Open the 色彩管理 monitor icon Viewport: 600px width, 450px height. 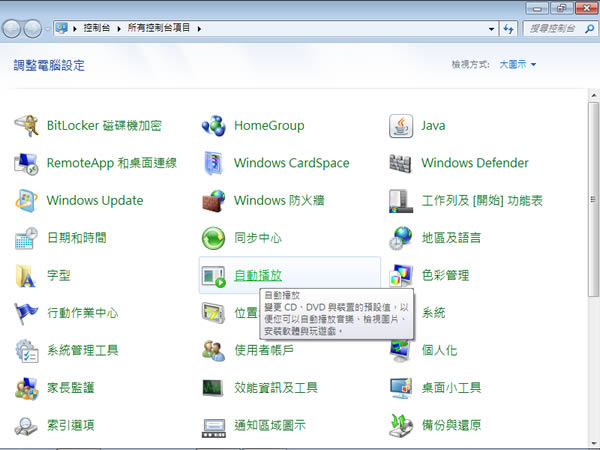pyautogui.click(x=401, y=276)
